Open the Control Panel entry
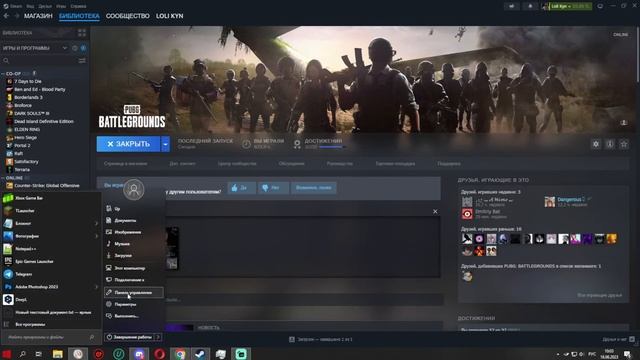640x360 pixels. [x=134, y=292]
